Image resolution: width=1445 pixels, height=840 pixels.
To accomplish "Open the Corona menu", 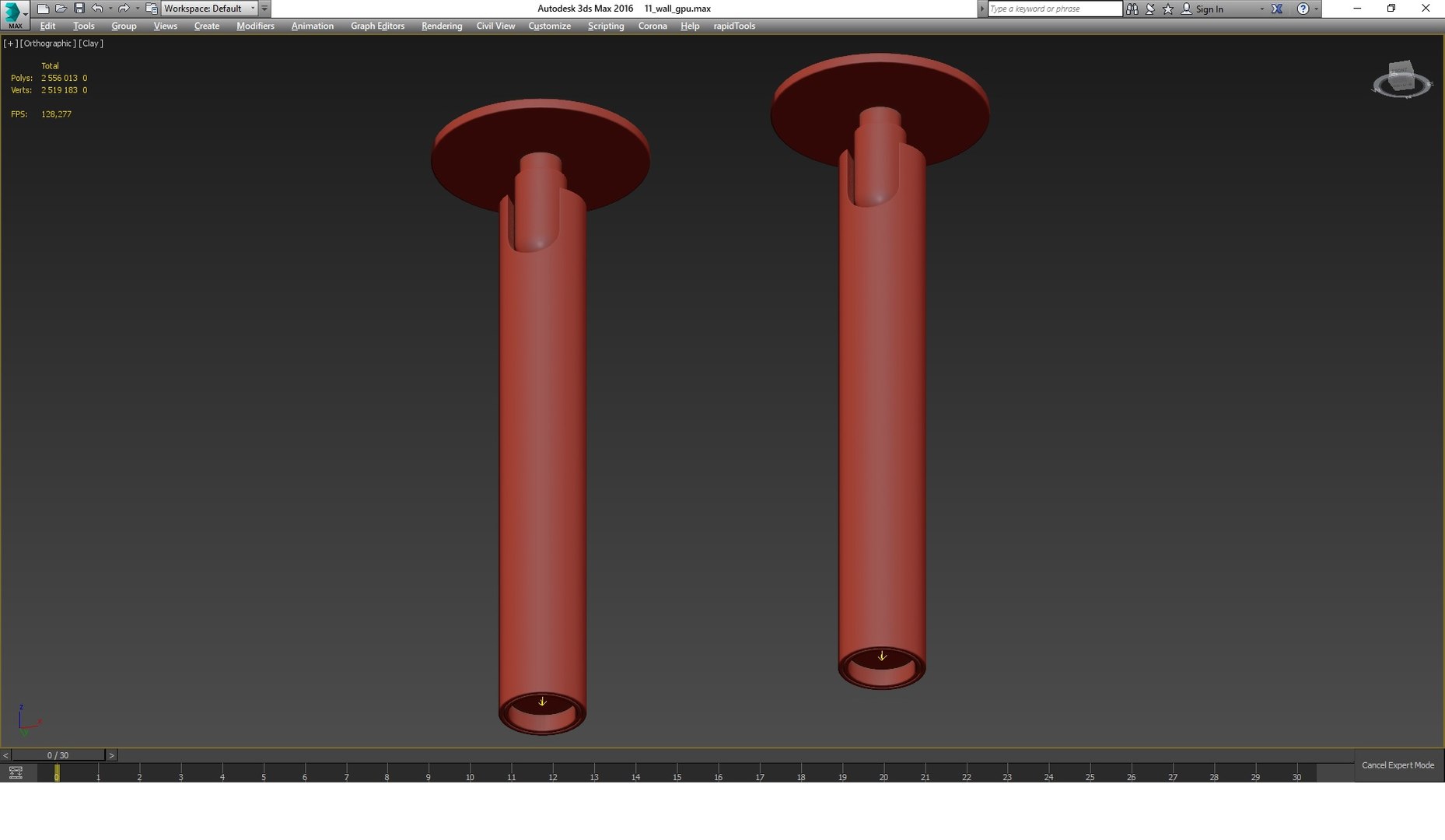I will click(652, 26).
